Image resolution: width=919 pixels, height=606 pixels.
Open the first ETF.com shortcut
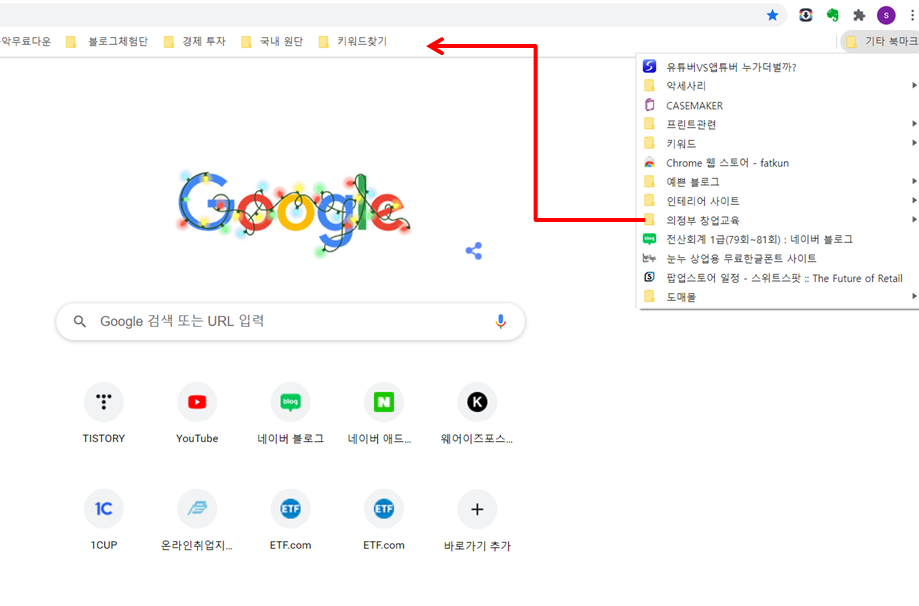[x=290, y=521]
